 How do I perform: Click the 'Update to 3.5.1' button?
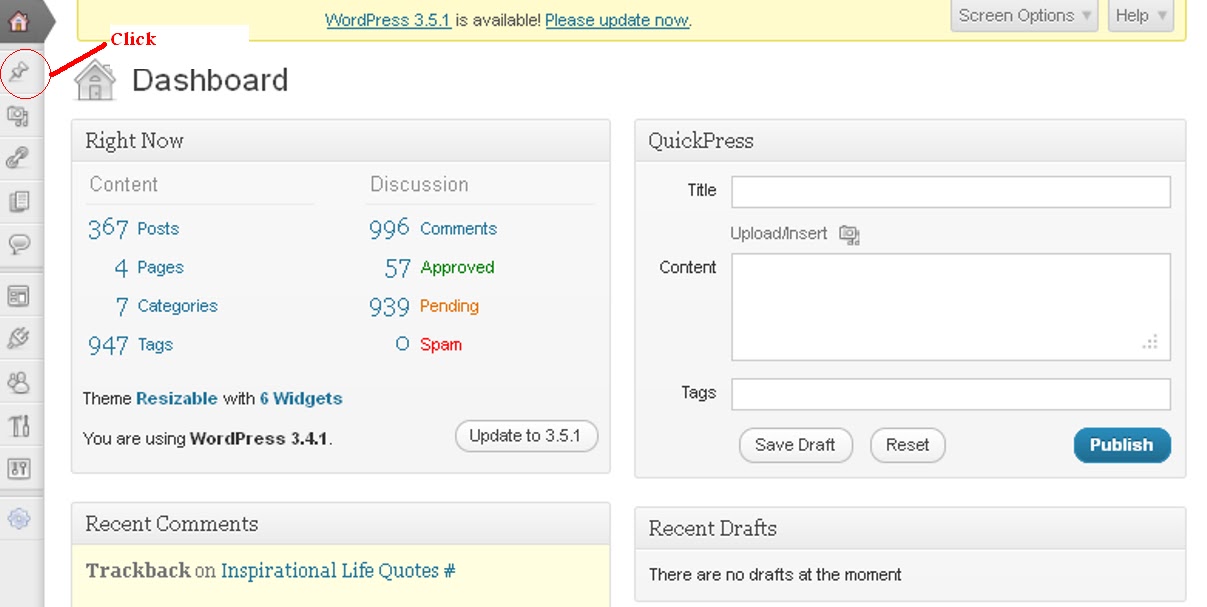click(526, 436)
